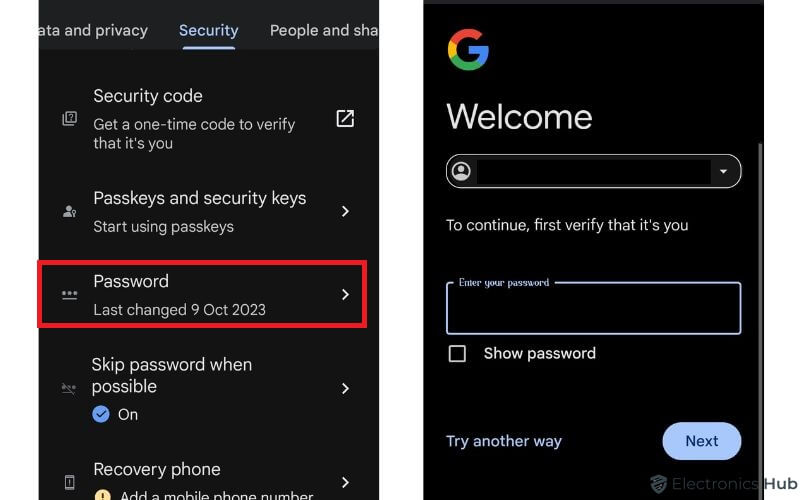The image size is (800, 500).
Task: Click the Security code item icon
Action: (x=69, y=119)
